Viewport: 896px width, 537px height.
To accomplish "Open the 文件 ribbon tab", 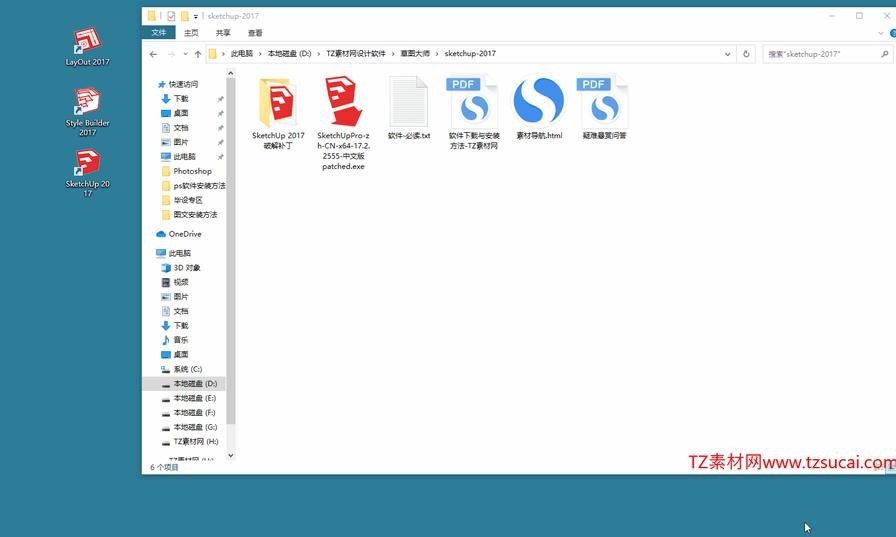I will 159,33.
